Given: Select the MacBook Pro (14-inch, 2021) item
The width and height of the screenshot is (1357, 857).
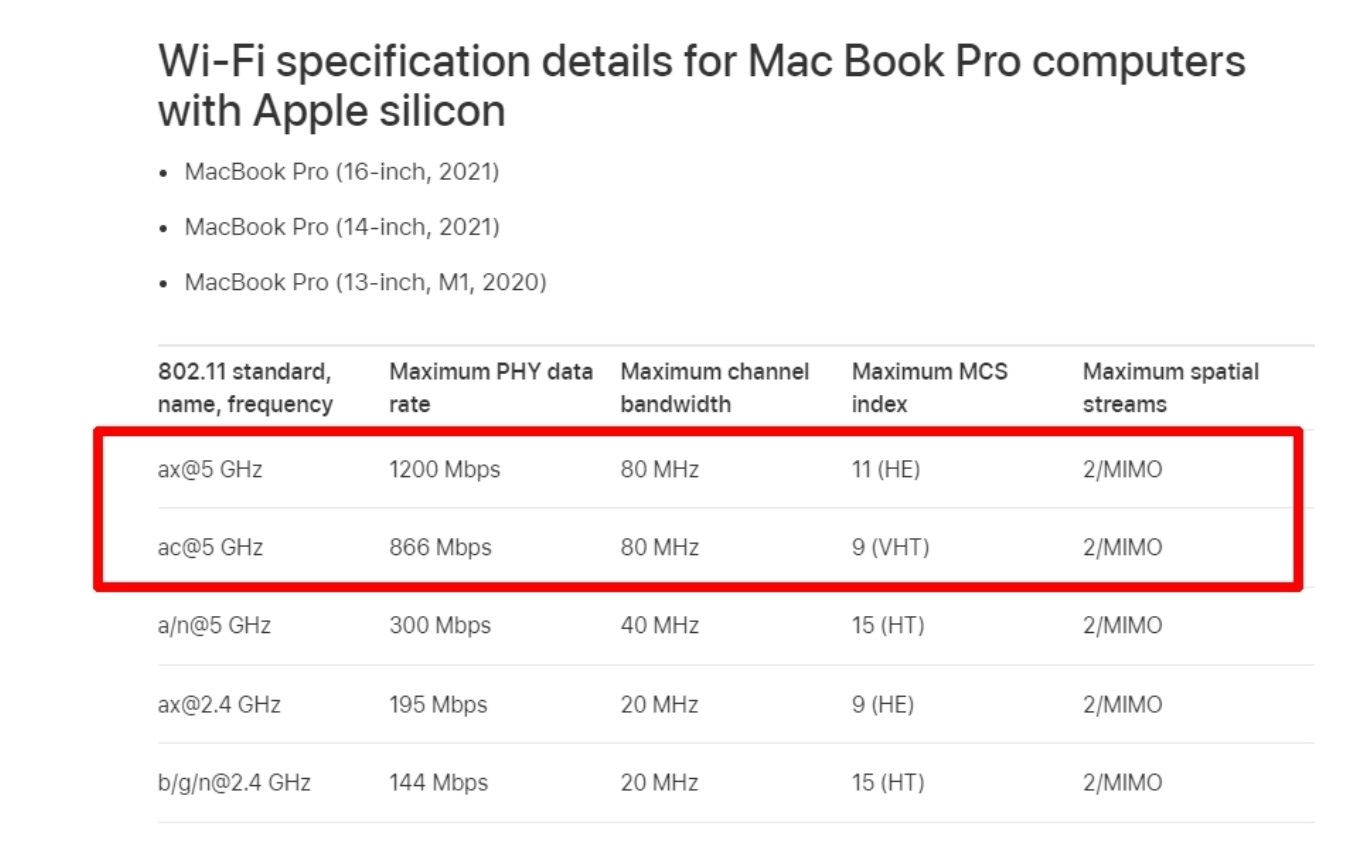Looking at the screenshot, I should point(342,227).
